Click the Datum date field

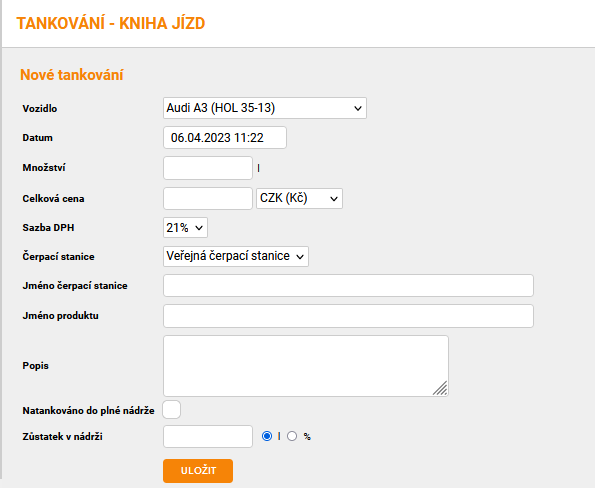tap(225, 137)
